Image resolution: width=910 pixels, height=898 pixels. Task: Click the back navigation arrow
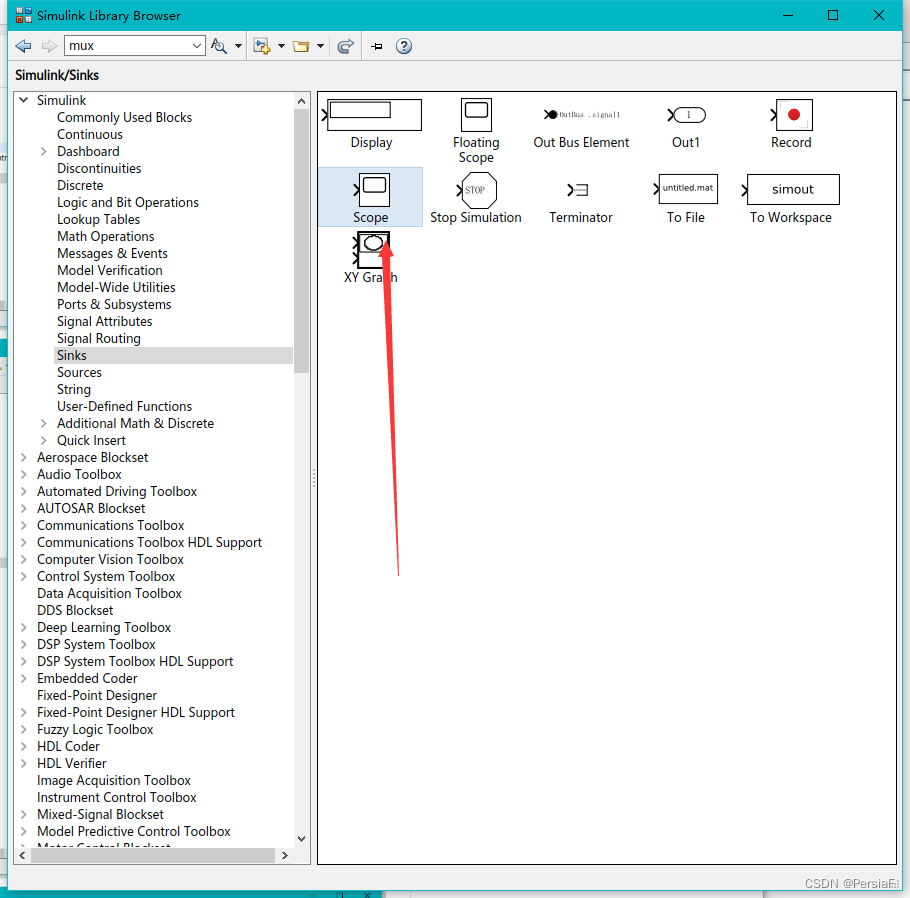23,46
